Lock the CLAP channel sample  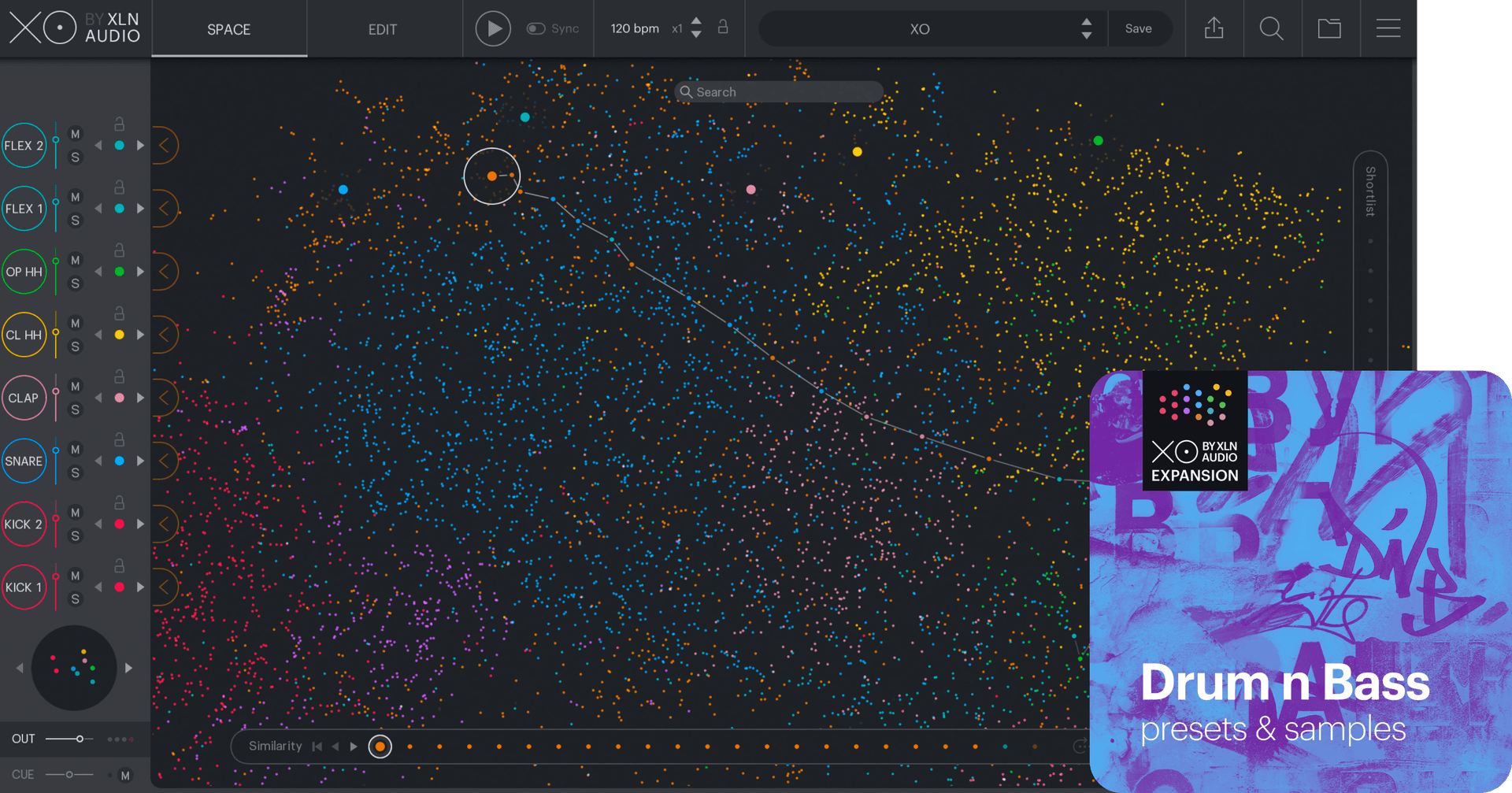click(119, 376)
